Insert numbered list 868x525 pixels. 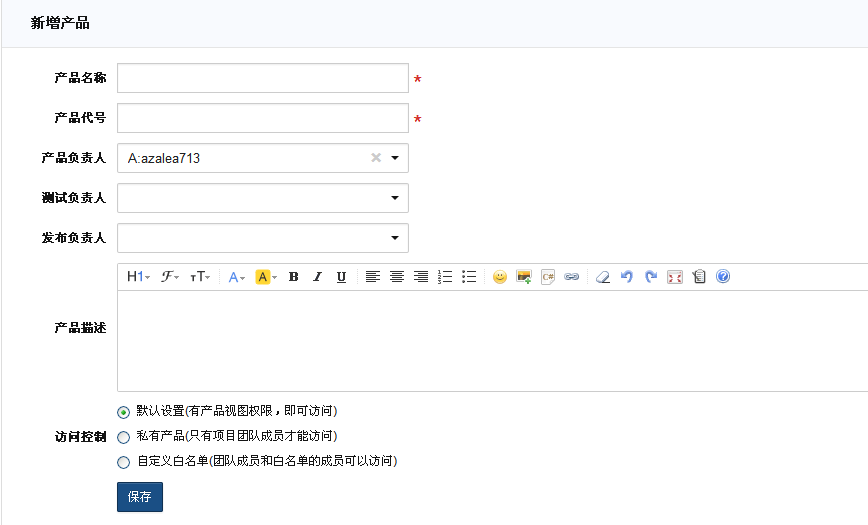click(x=445, y=276)
